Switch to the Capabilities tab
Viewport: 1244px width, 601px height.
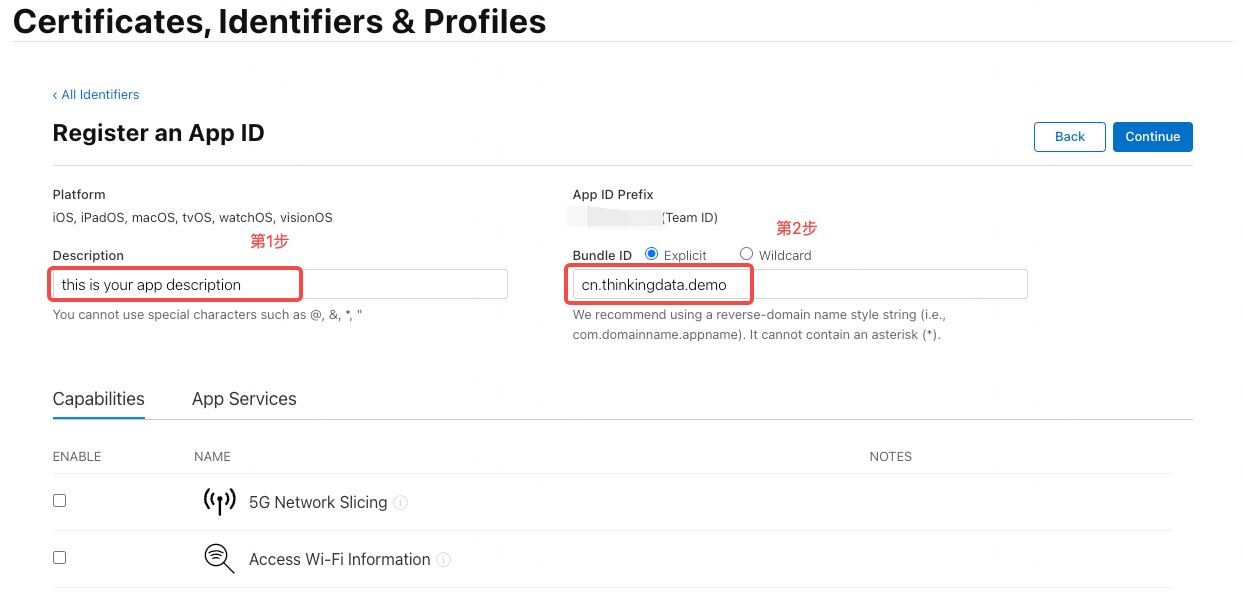click(98, 399)
